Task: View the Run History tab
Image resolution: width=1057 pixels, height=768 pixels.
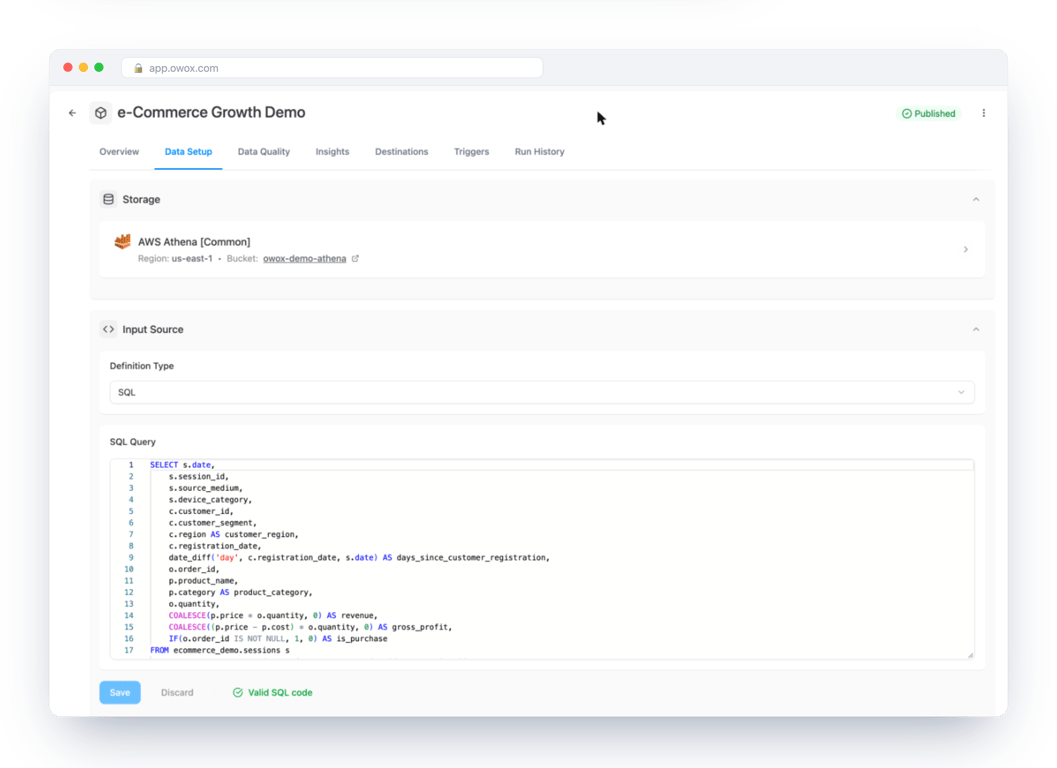Action: click(x=539, y=152)
